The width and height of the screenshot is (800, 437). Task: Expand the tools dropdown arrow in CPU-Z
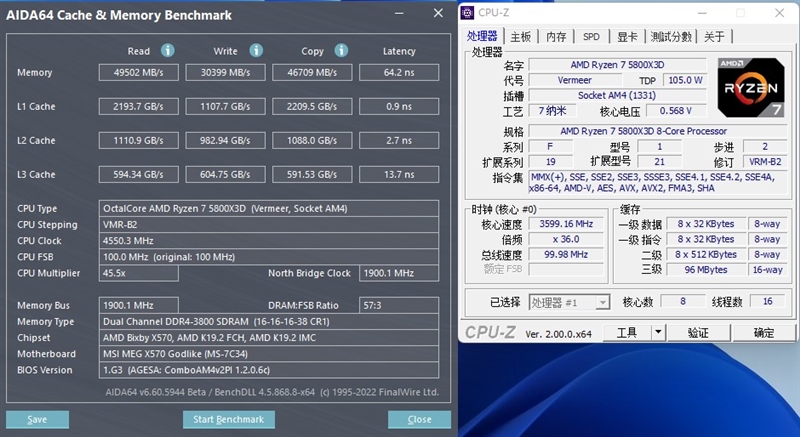click(x=658, y=332)
